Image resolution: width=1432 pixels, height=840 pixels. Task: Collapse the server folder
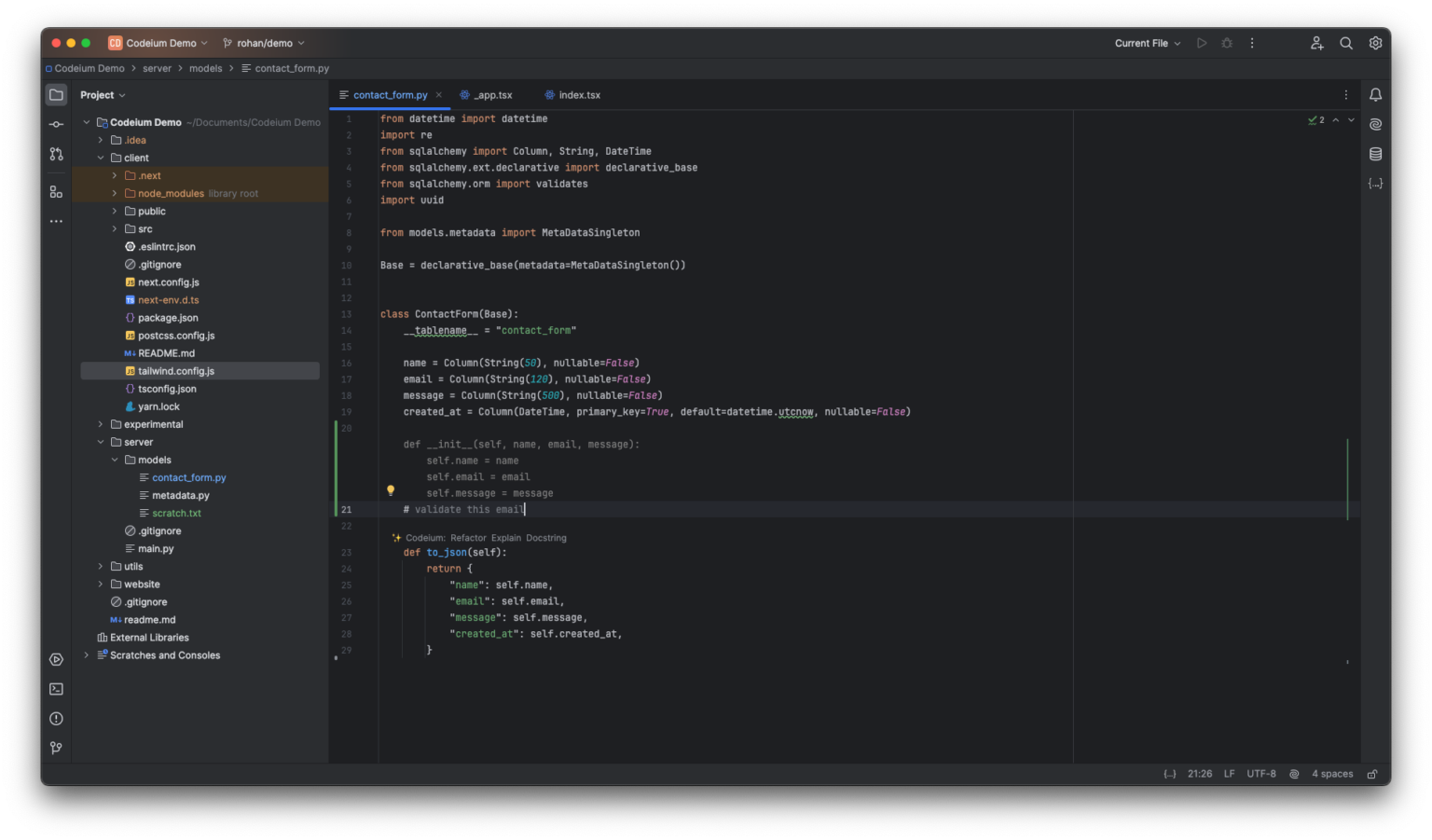101,442
